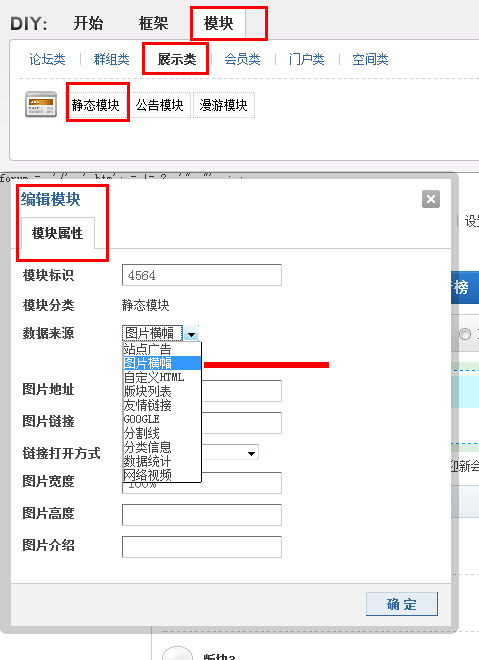Select 自定义HTML in the list
The width and height of the screenshot is (479, 660).
162,377
